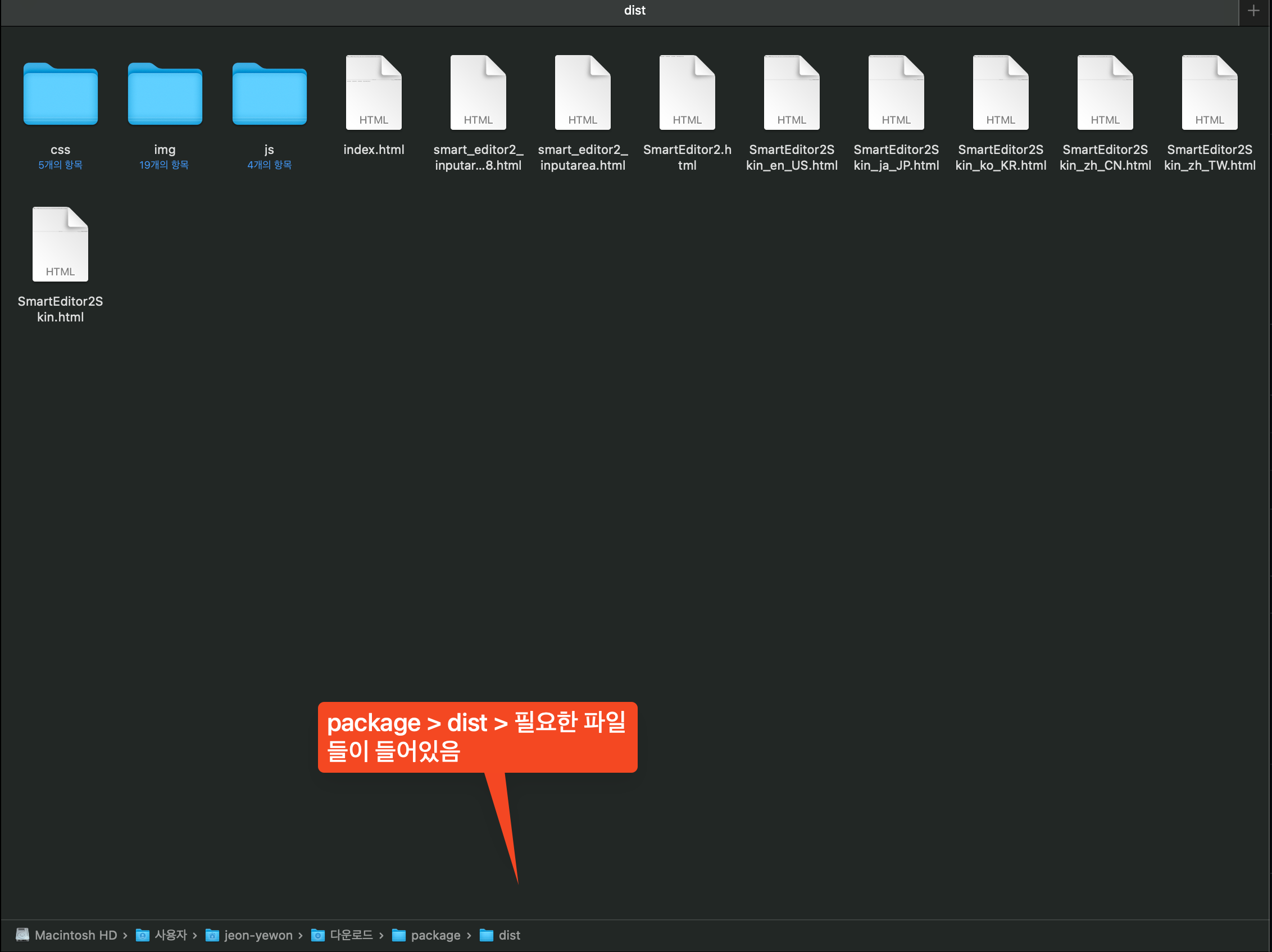Image resolution: width=1272 pixels, height=952 pixels.
Task: Select the img folder icon
Action: click(165, 94)
